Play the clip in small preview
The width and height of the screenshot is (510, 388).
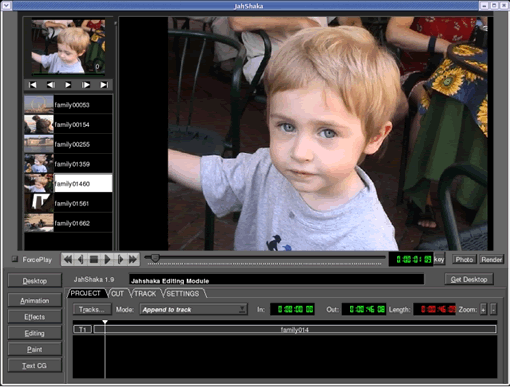click(68, 85)
